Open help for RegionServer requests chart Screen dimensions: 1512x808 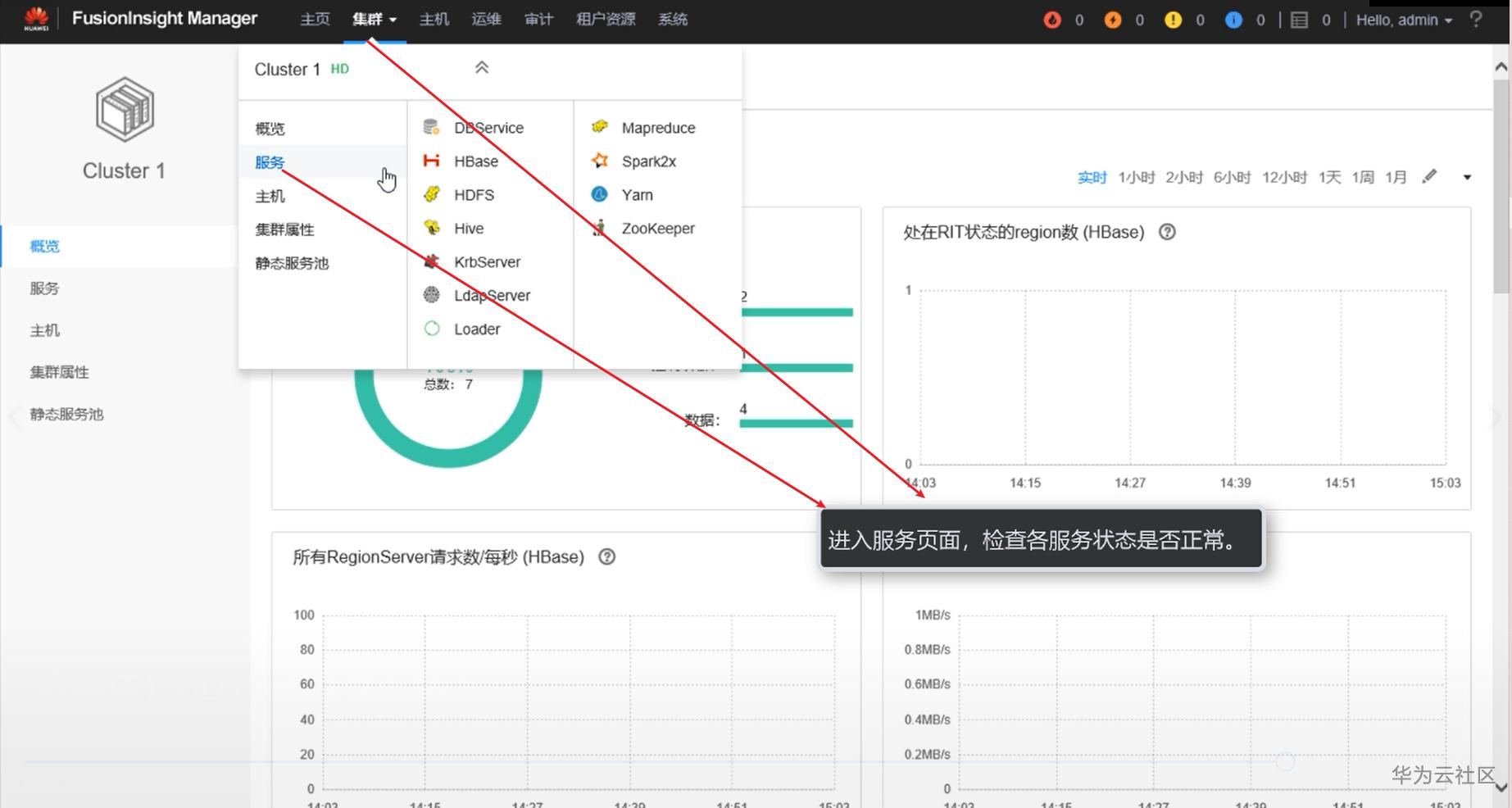coord(606,556)
